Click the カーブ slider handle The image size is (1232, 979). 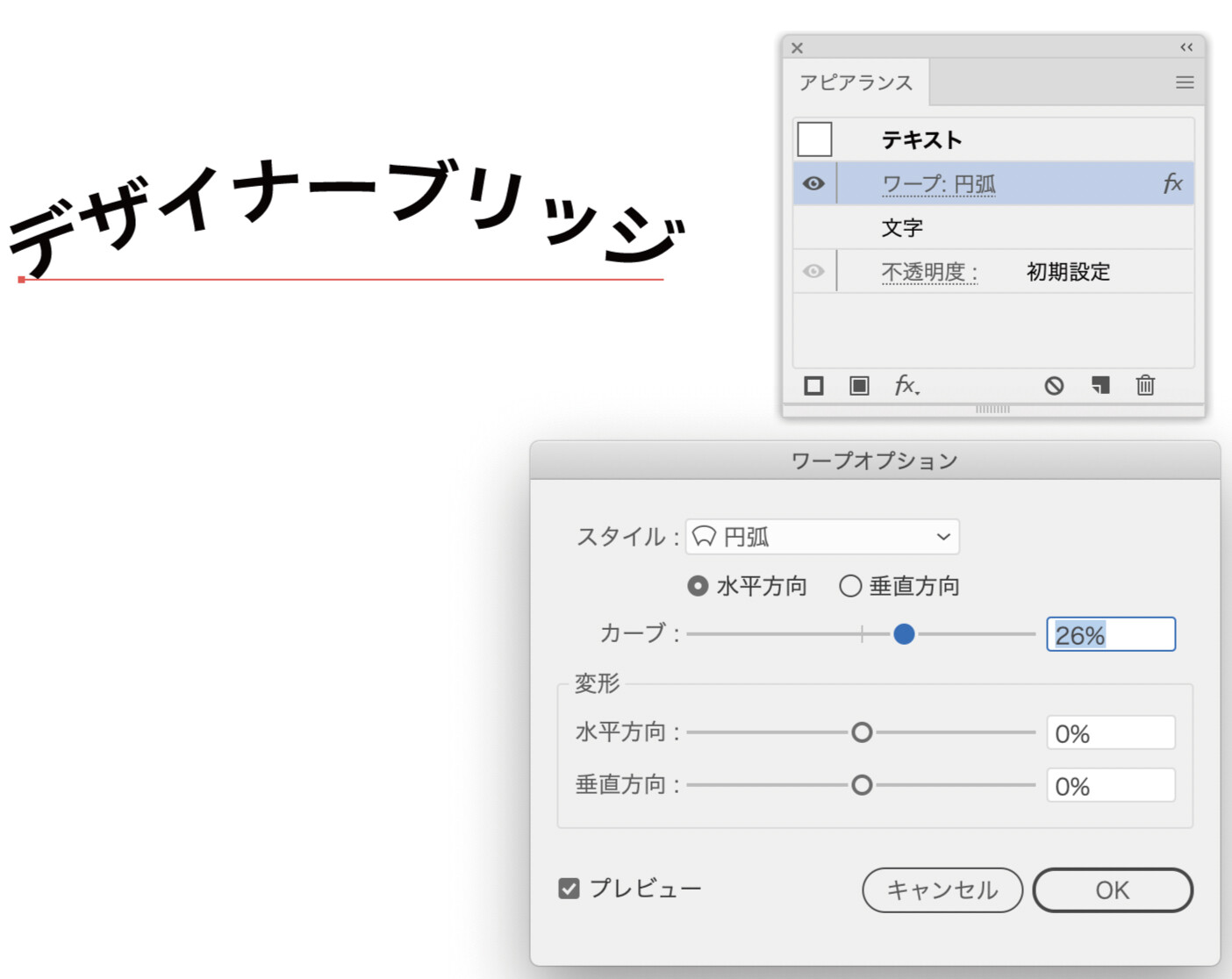click(904, 634)
